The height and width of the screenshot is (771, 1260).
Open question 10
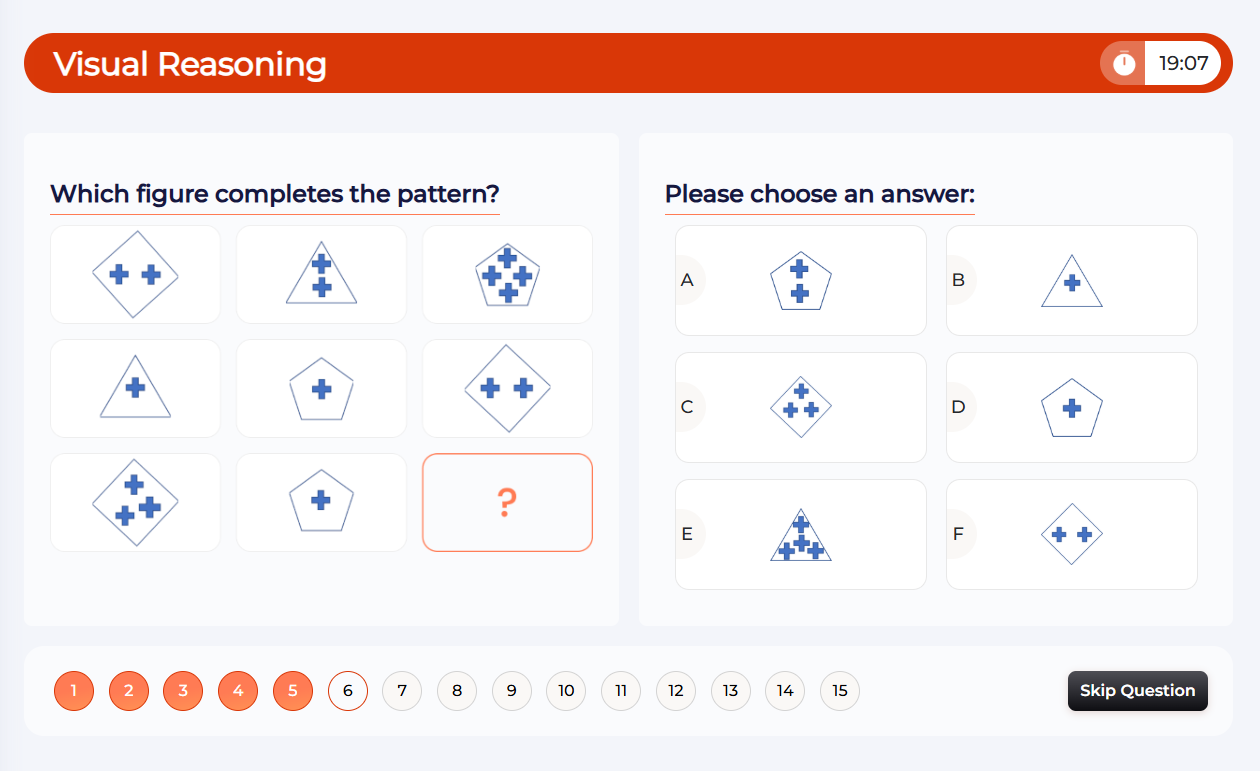(x=566, y=691)
